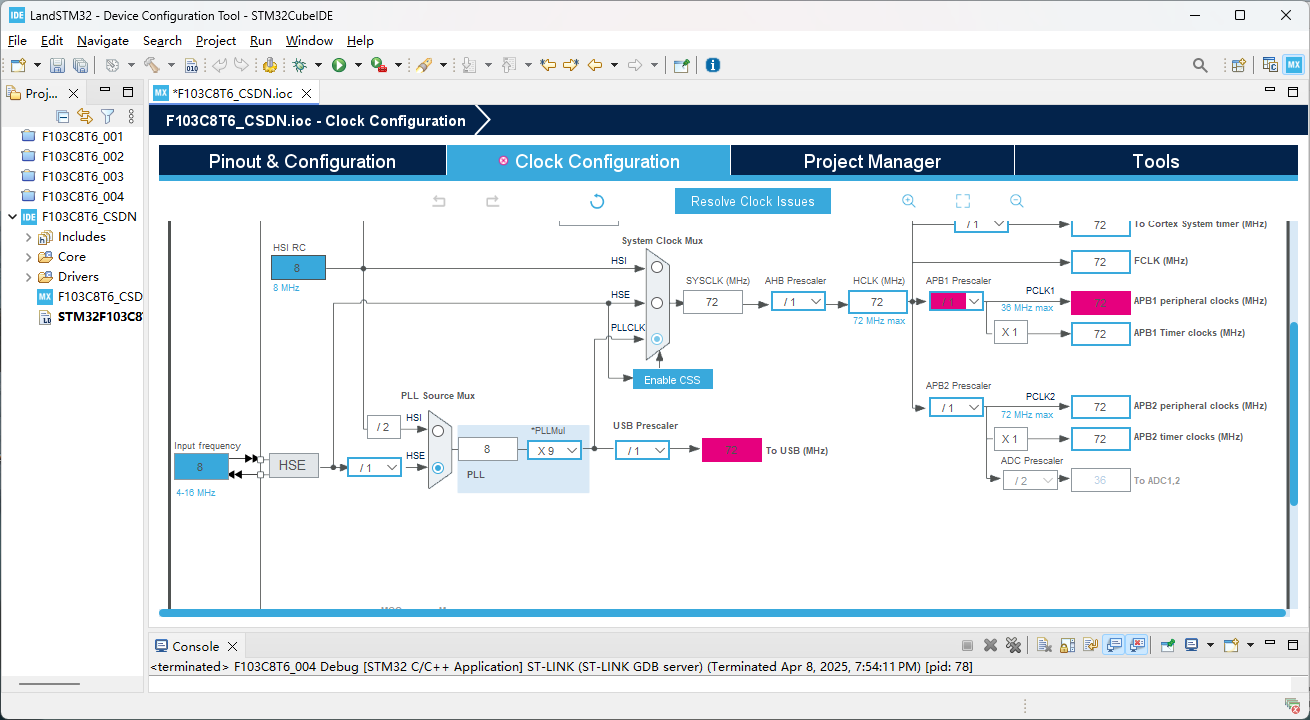The height and width of the screenshot is (720, 1310).
Task: Expand the Drivers folder
Action: tap(28, 277)
